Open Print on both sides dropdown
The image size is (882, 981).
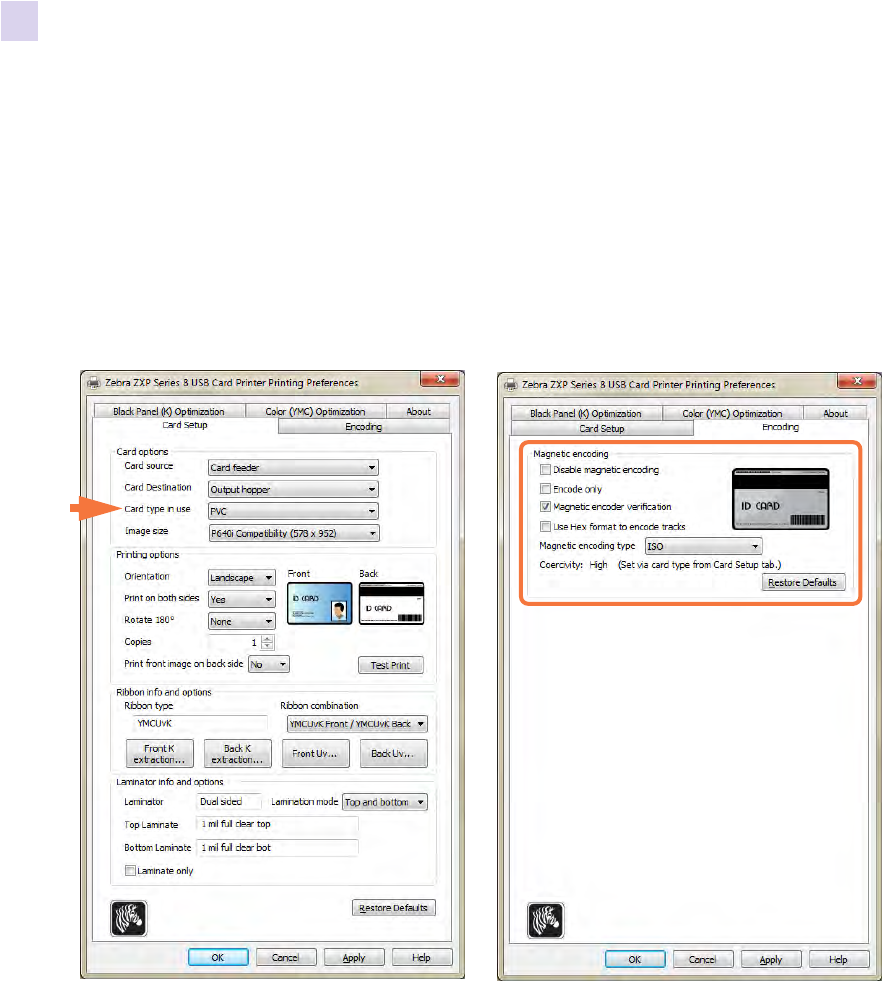(x=241, y=599)
